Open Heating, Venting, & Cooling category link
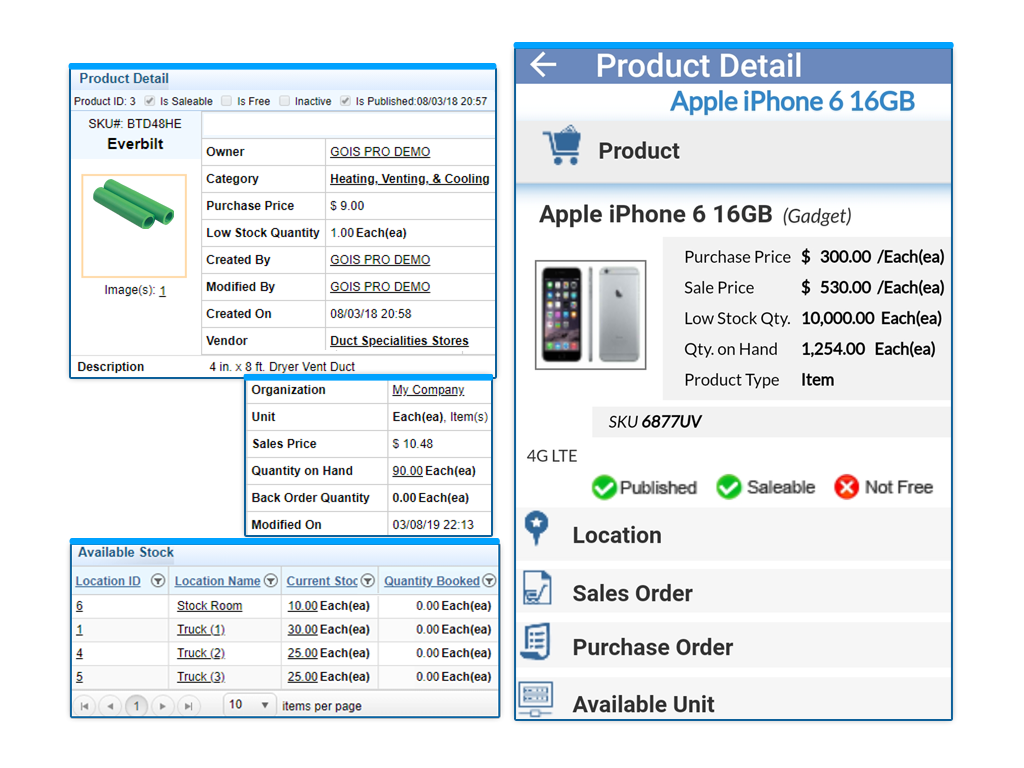1024x768 pixels. click(x=409, y=178)
